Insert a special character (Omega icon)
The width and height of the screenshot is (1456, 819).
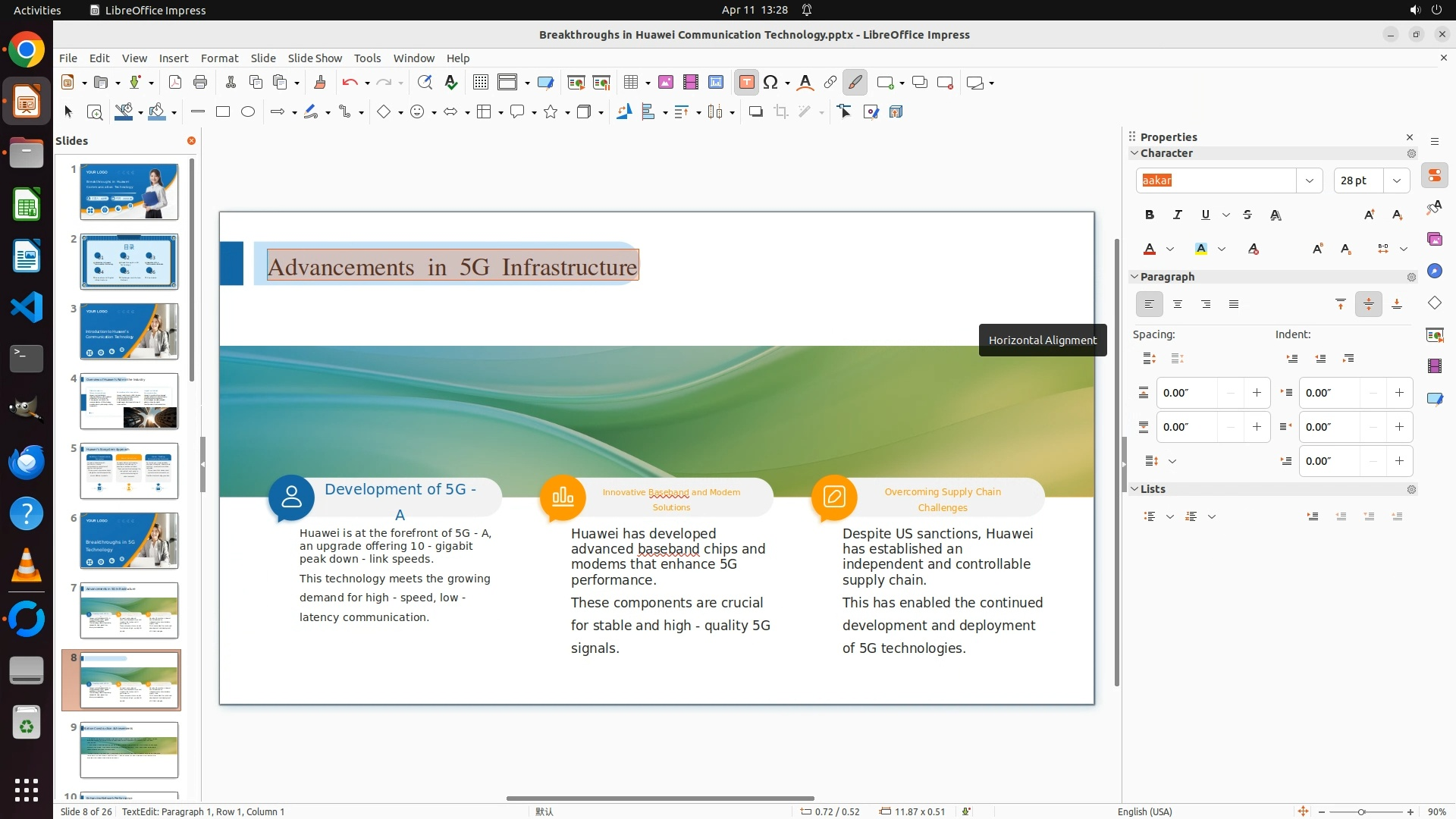click(770, 83)
